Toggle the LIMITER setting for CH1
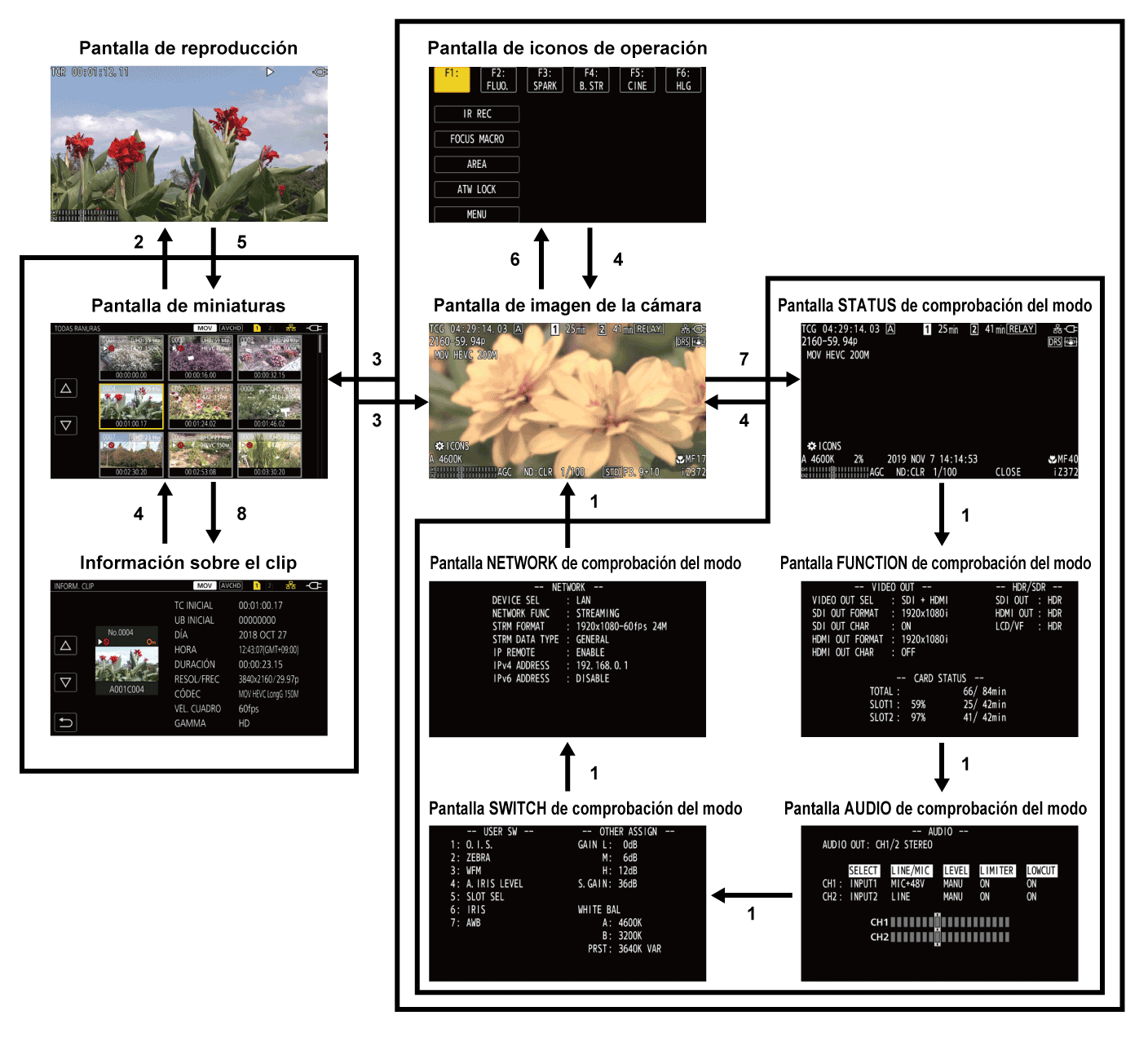The height and width of the screenshot is (1042, 1148). (984, 884)
